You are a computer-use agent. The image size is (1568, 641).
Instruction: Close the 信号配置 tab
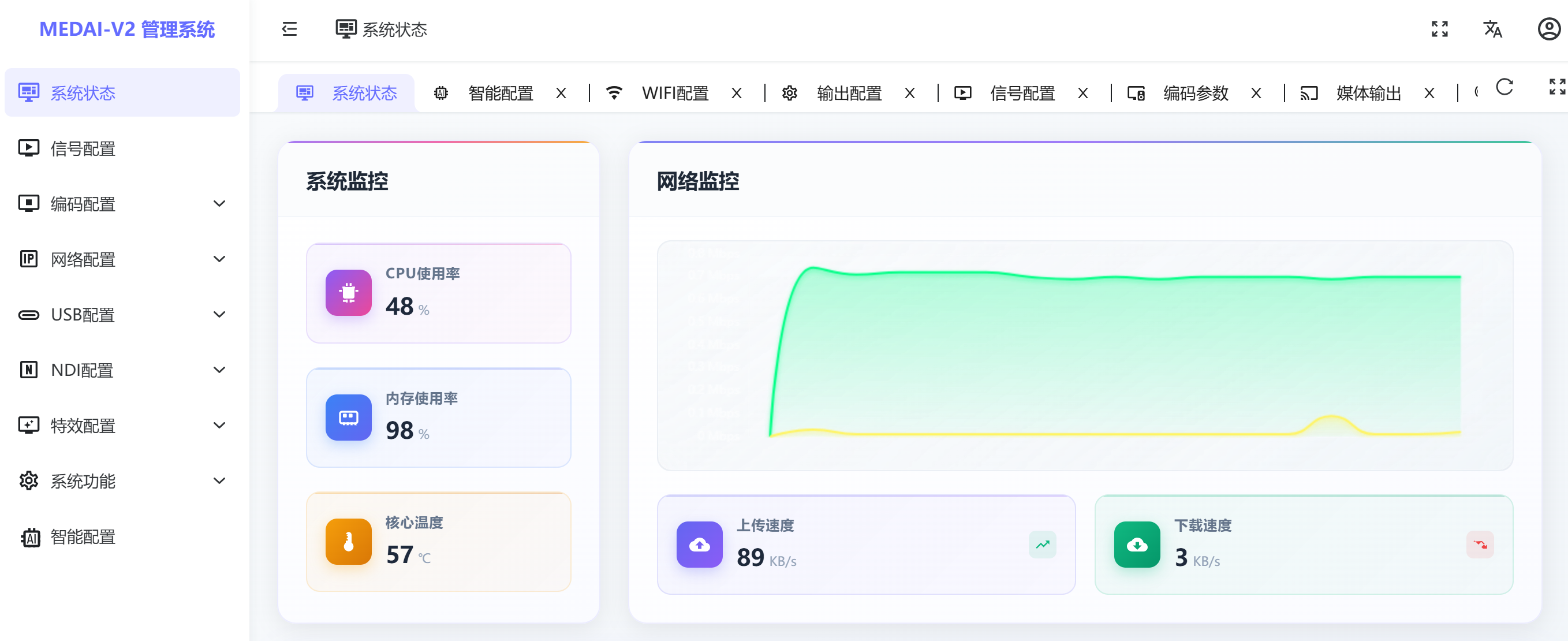click(1083, 93)
